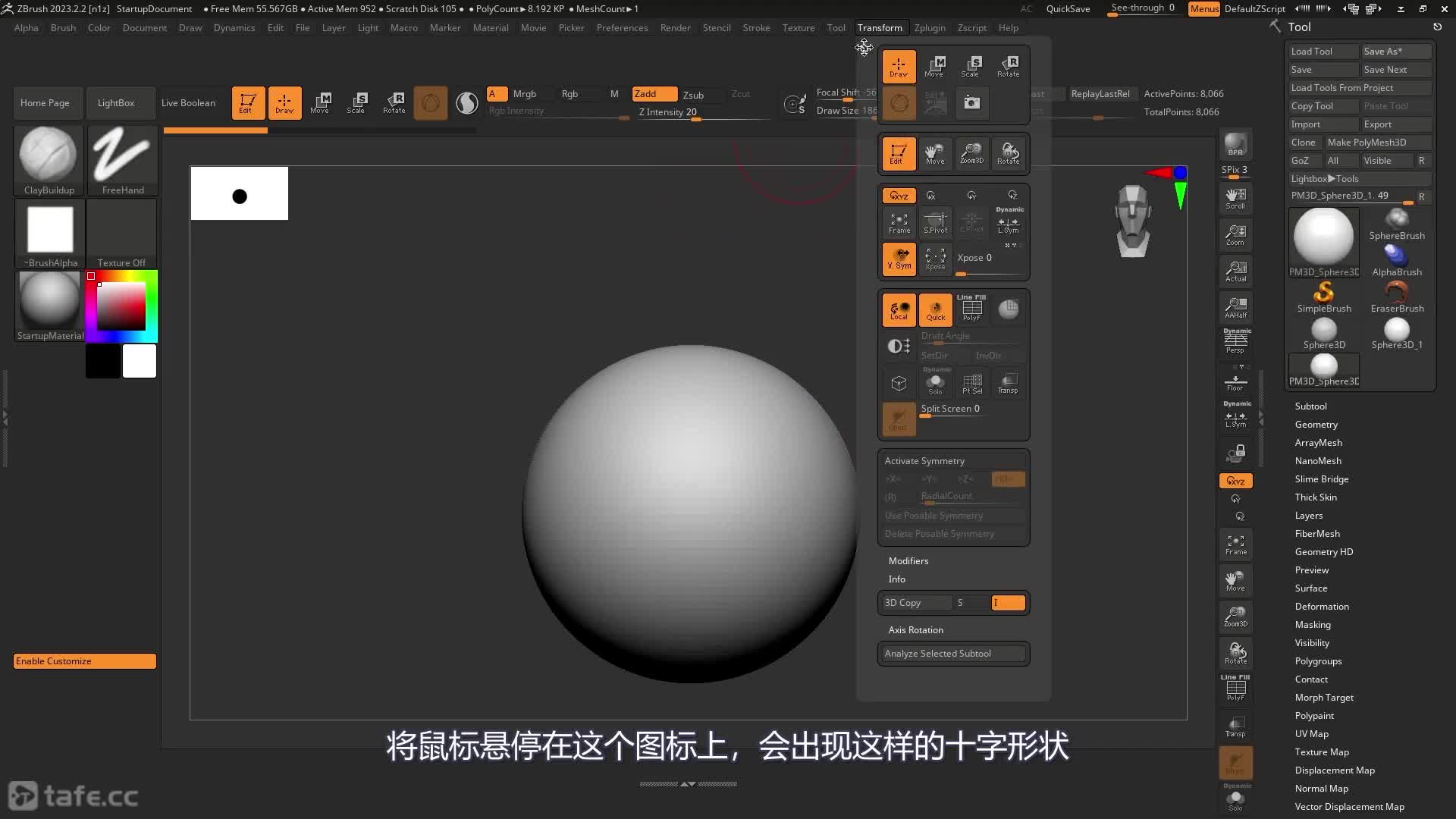Select the Scale (S) icon
This screenshot has height=819, width=1456.
coord(972,66)
